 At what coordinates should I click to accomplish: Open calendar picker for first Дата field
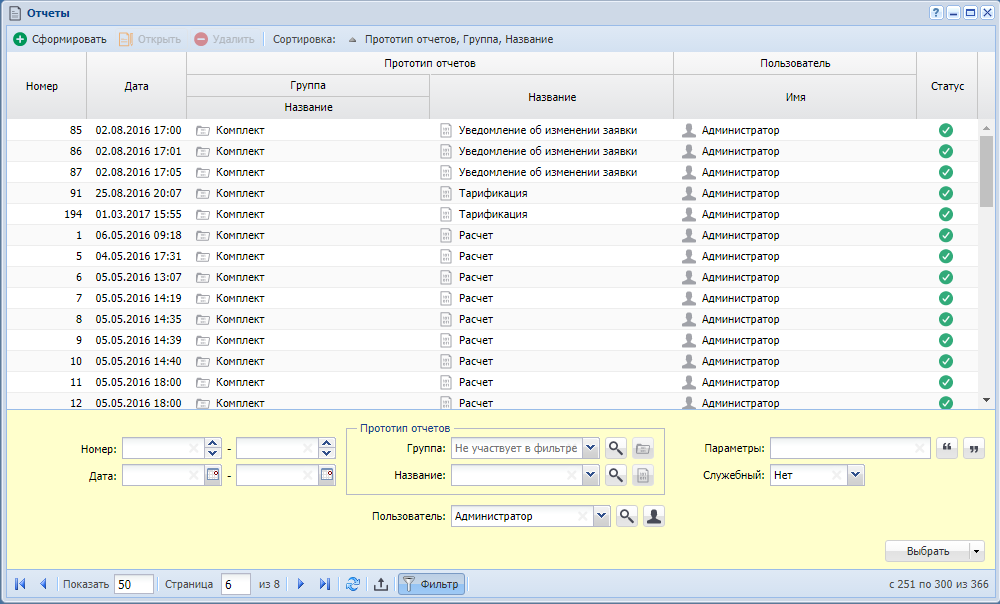[x=213, y=475]
